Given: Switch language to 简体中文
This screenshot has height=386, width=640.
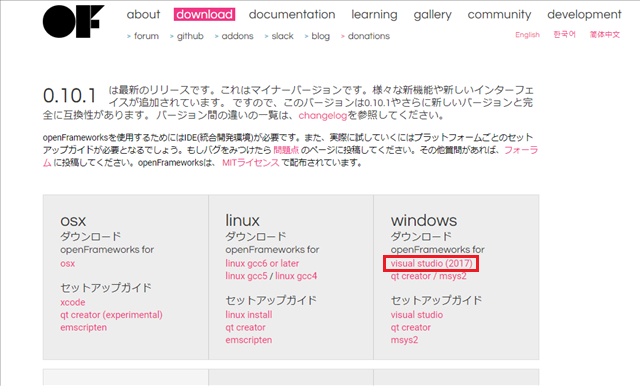Looking at the screenshot, I should 604,35.
